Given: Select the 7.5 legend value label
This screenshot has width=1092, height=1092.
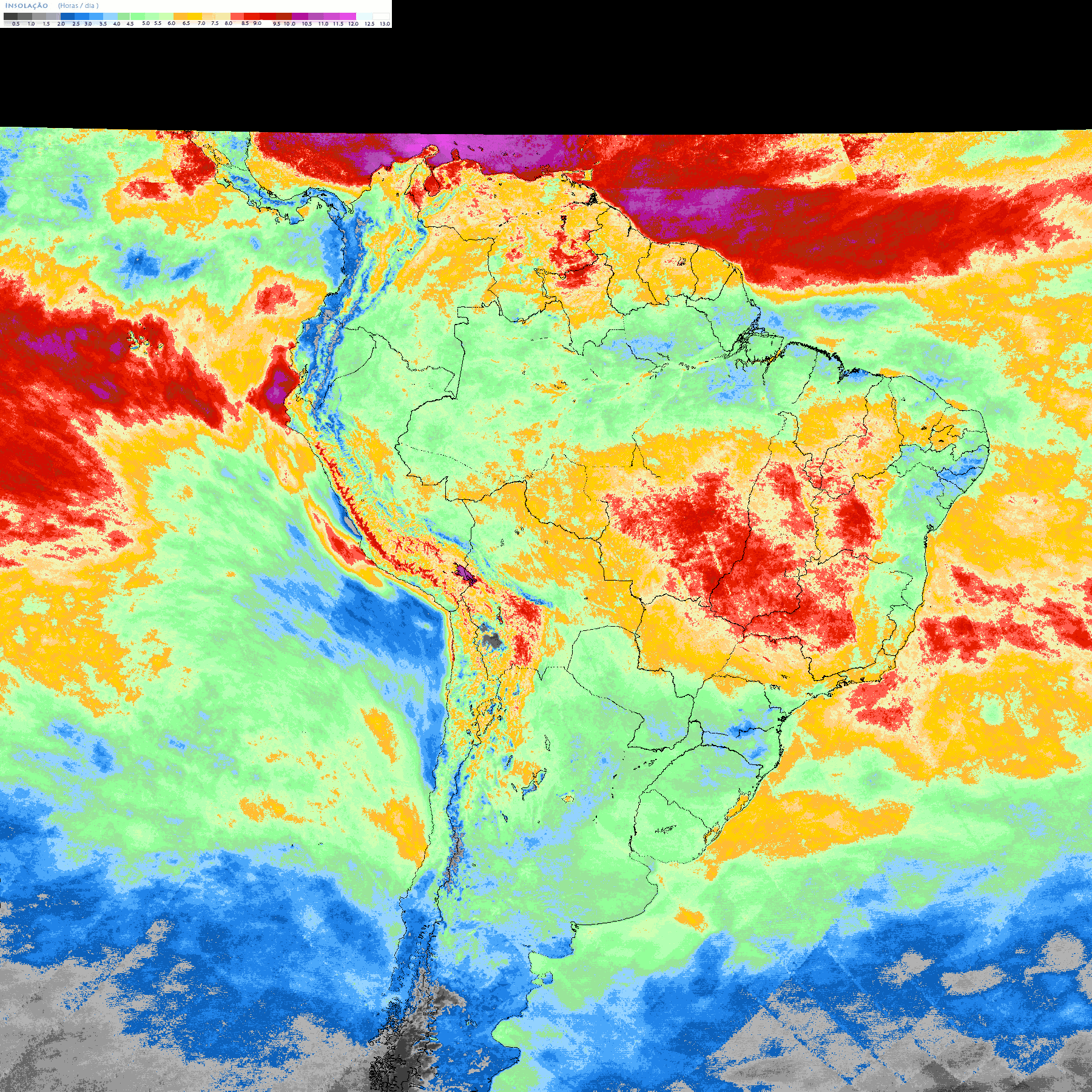Looking at the screenshot, I should tap(215, 23).
